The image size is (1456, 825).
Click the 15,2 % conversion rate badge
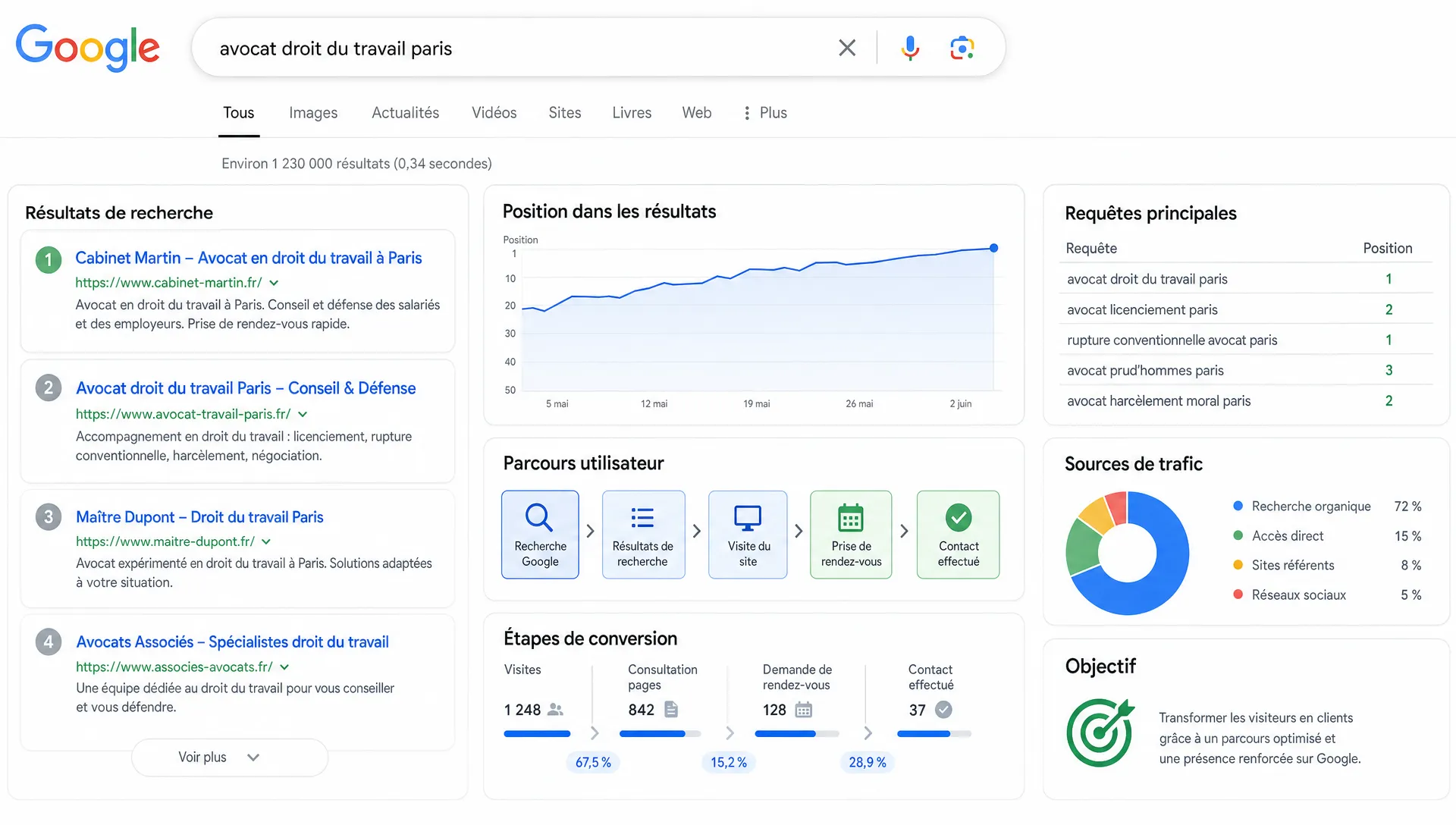click(729, 762)
